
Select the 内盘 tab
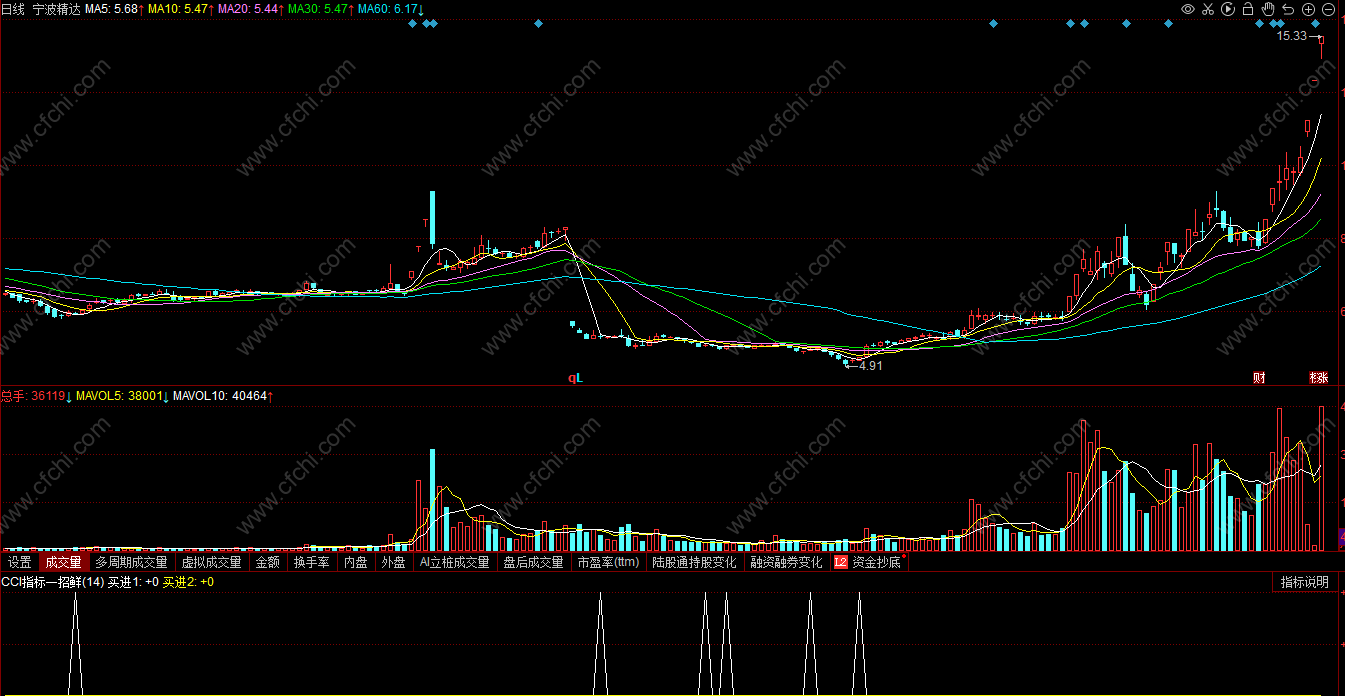point(355,562)
